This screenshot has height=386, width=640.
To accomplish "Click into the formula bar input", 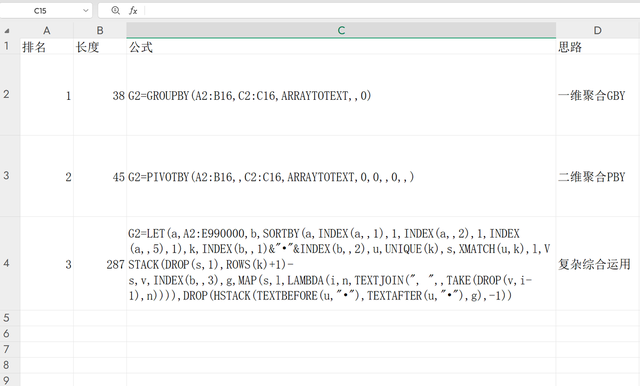I will pos(392,11).
